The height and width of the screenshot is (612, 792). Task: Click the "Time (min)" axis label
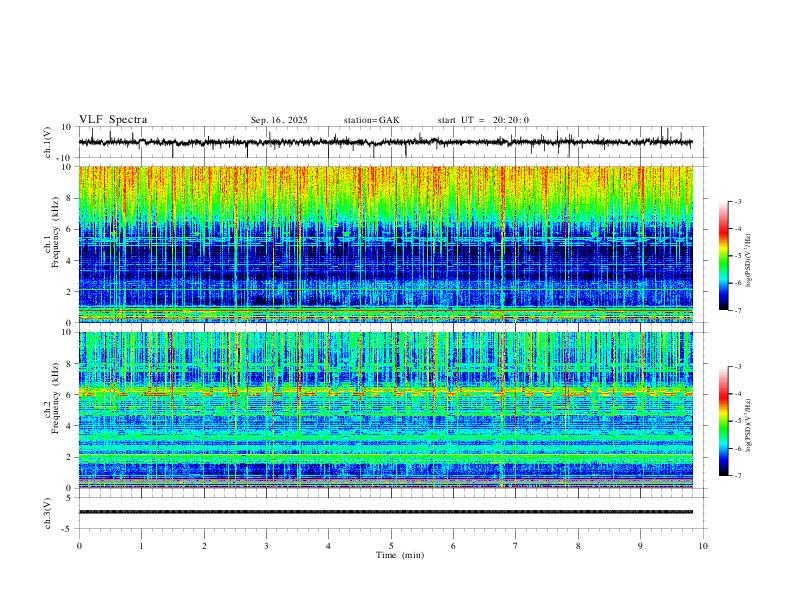coord(400,555)
